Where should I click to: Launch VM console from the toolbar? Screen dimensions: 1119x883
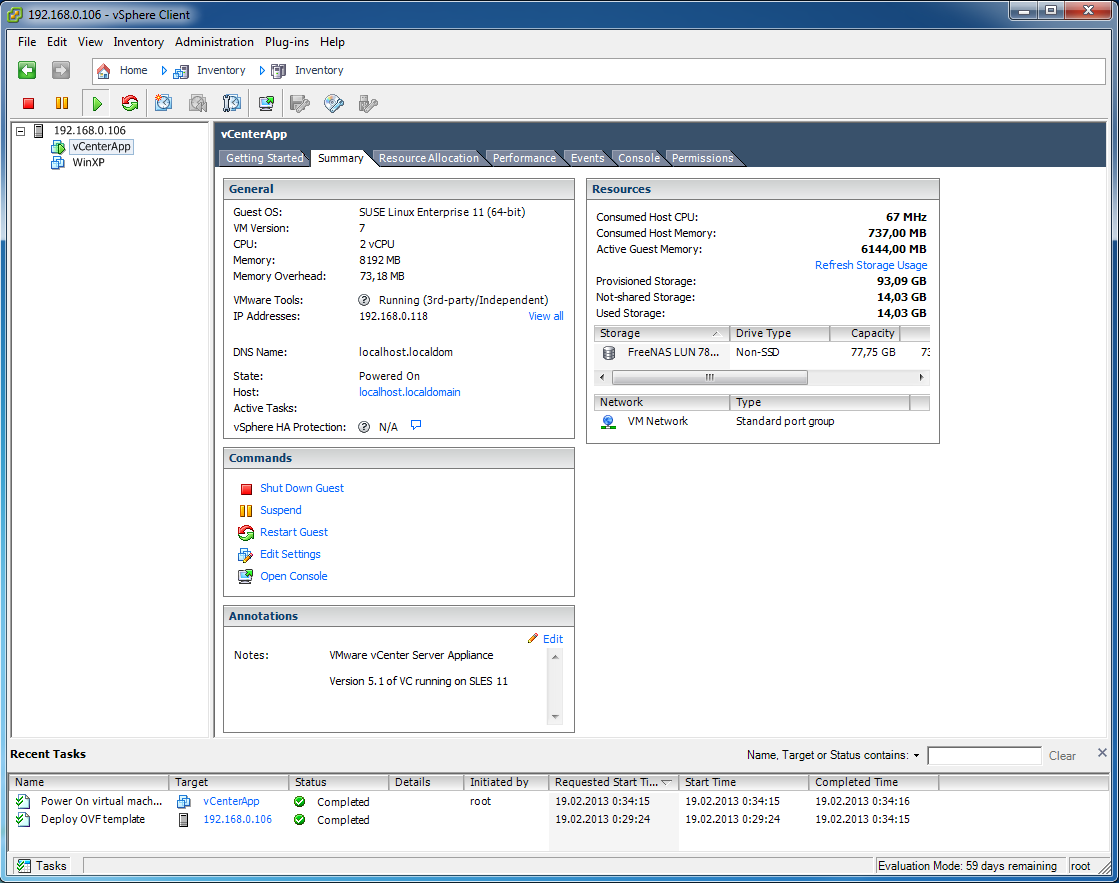pyautogui.click(x=266, y=104)
